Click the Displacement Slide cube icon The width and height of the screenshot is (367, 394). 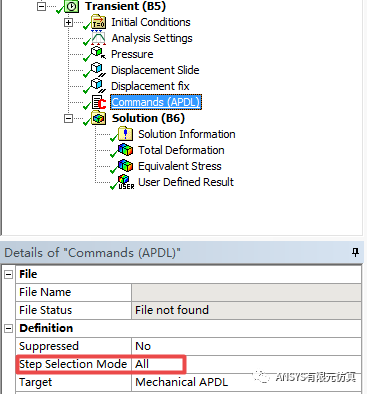pos(98,70)
